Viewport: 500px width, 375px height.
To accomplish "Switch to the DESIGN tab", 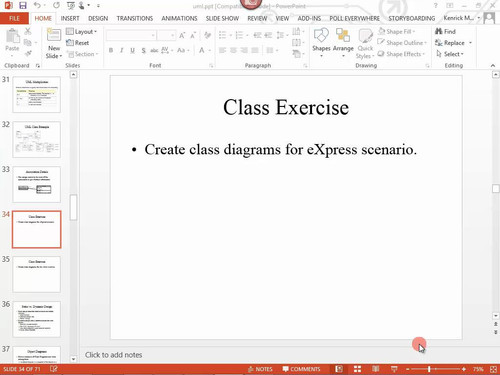I will tap(98, 18).
